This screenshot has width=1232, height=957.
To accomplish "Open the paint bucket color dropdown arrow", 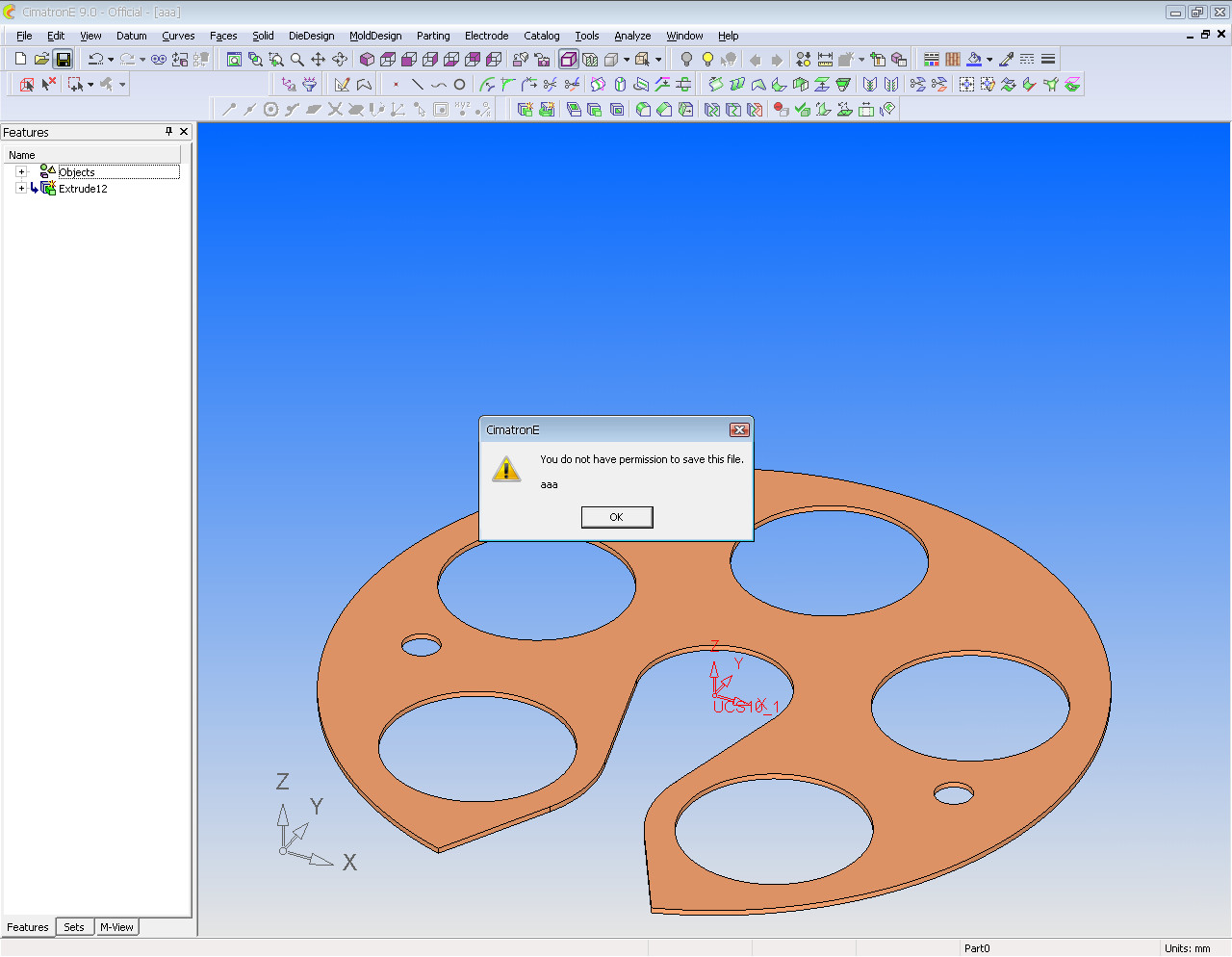I will [989, 59].
